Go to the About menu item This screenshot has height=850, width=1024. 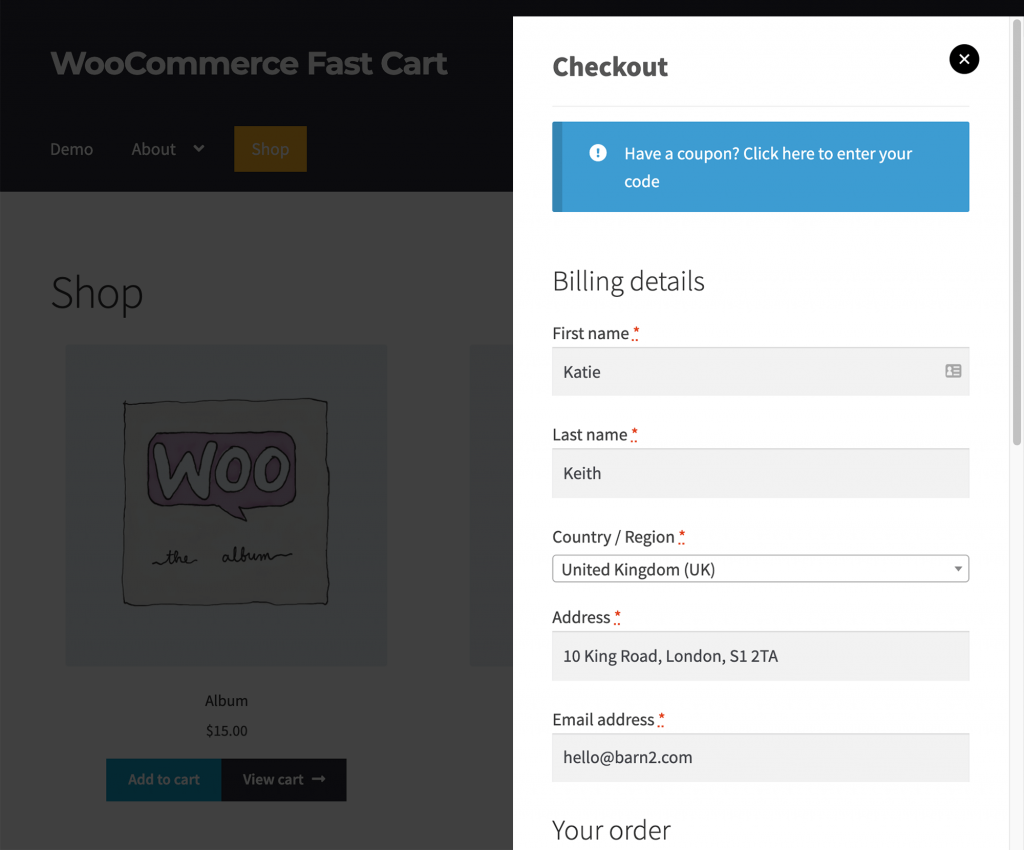pos(153,149)
